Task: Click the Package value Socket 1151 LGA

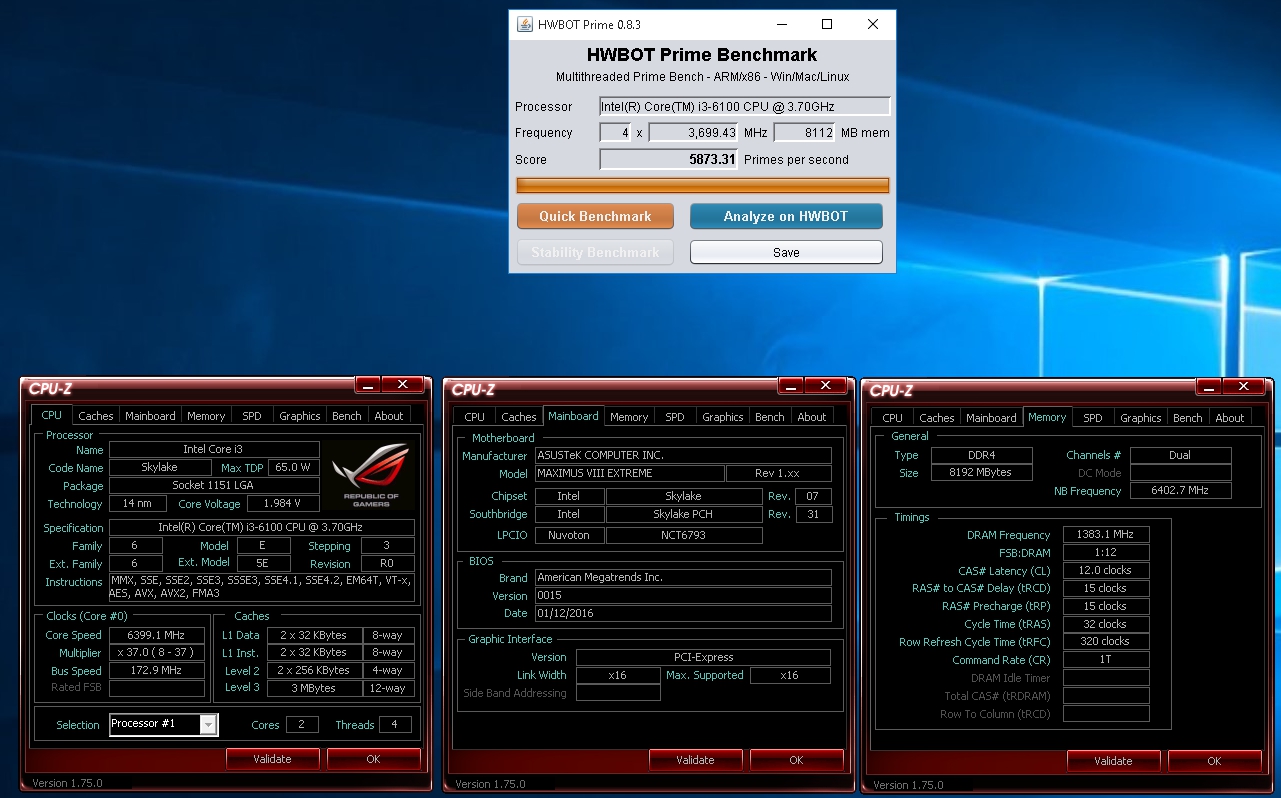Action: [x=214, y=486]
